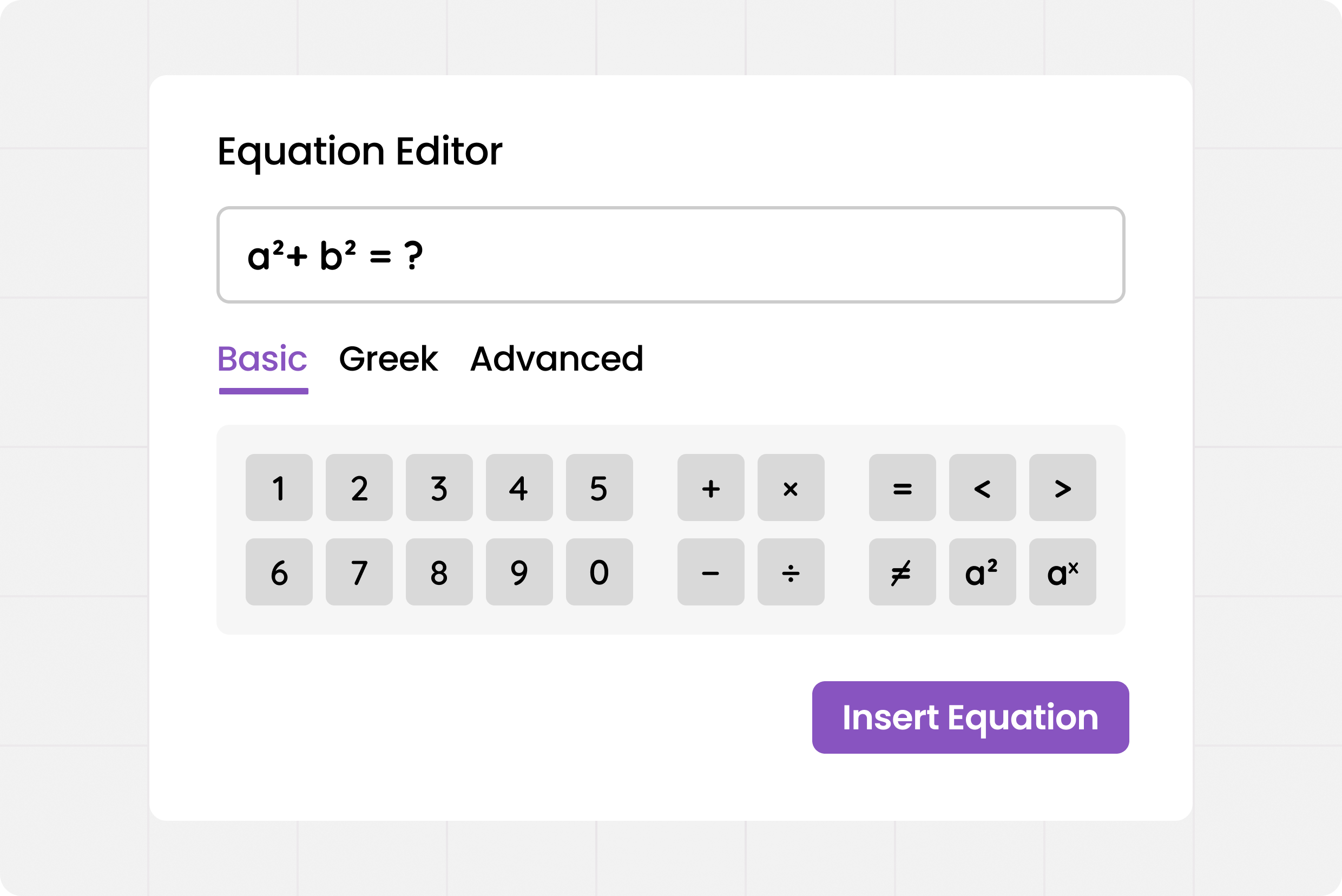Viewport: 1342px width, 896px height.
Task: Insert the equals sign
Action: 902,487
